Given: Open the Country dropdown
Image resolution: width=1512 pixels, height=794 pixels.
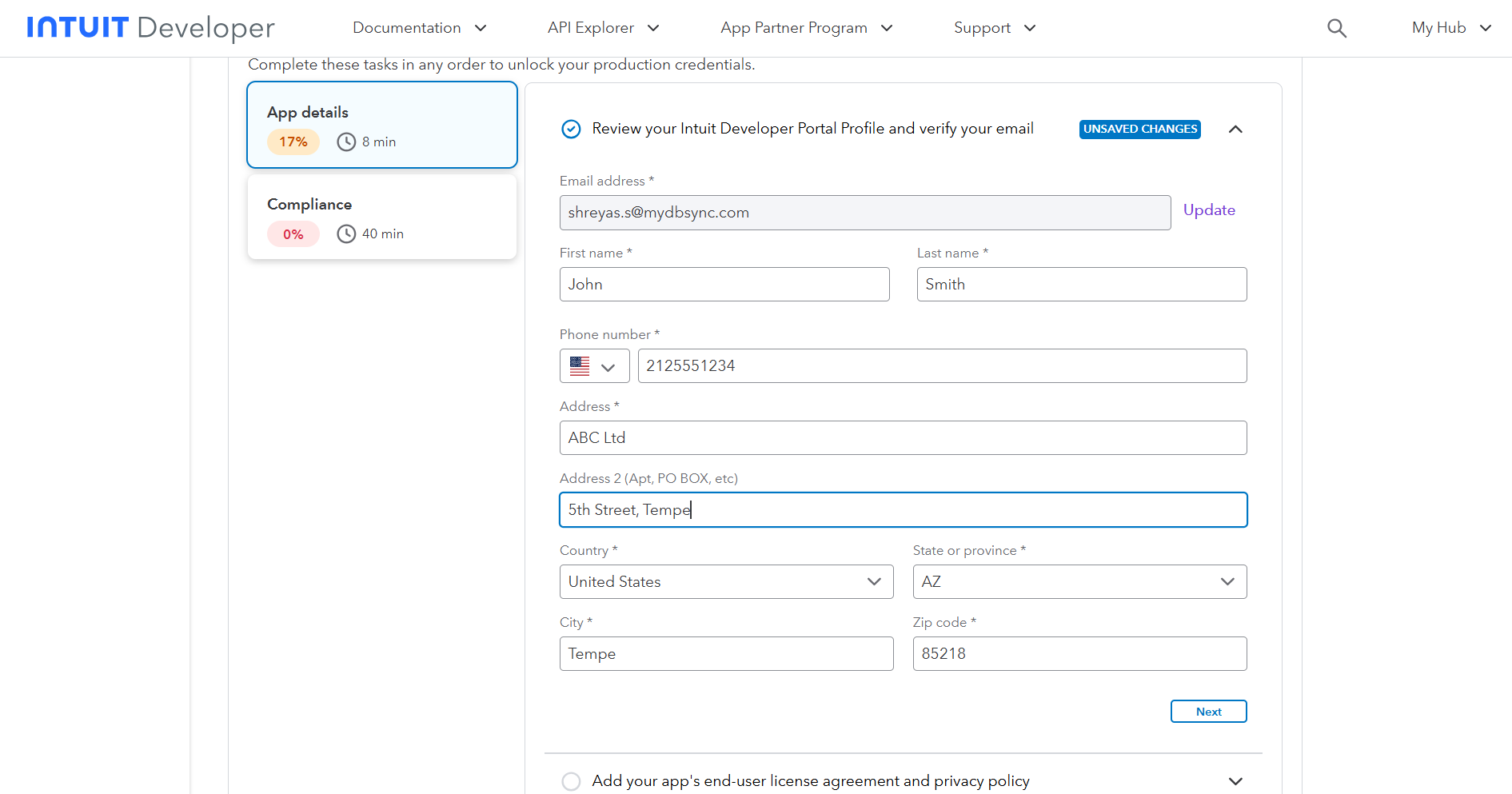Looking at the screenshot, I should pyautogui.click(x=725, y=582).
